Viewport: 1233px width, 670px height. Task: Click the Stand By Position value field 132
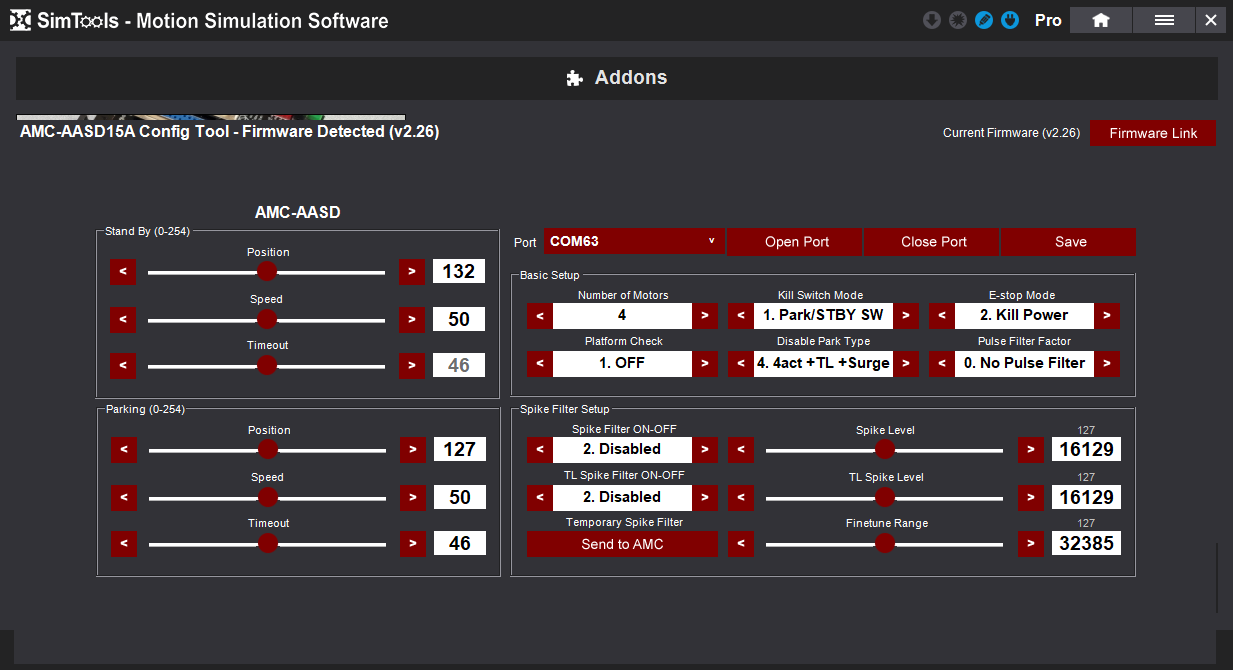tap(459, 272)
